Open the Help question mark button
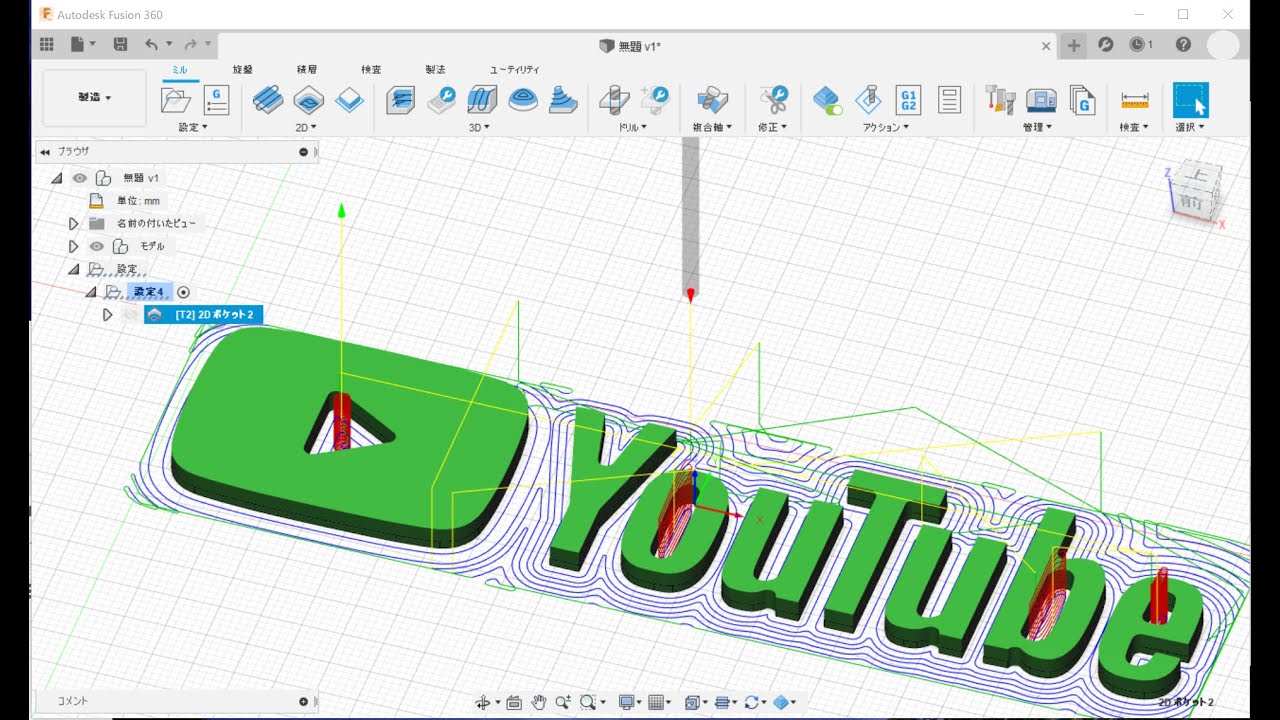Screen dimensions: 1280x720 tap(1183, 45)
